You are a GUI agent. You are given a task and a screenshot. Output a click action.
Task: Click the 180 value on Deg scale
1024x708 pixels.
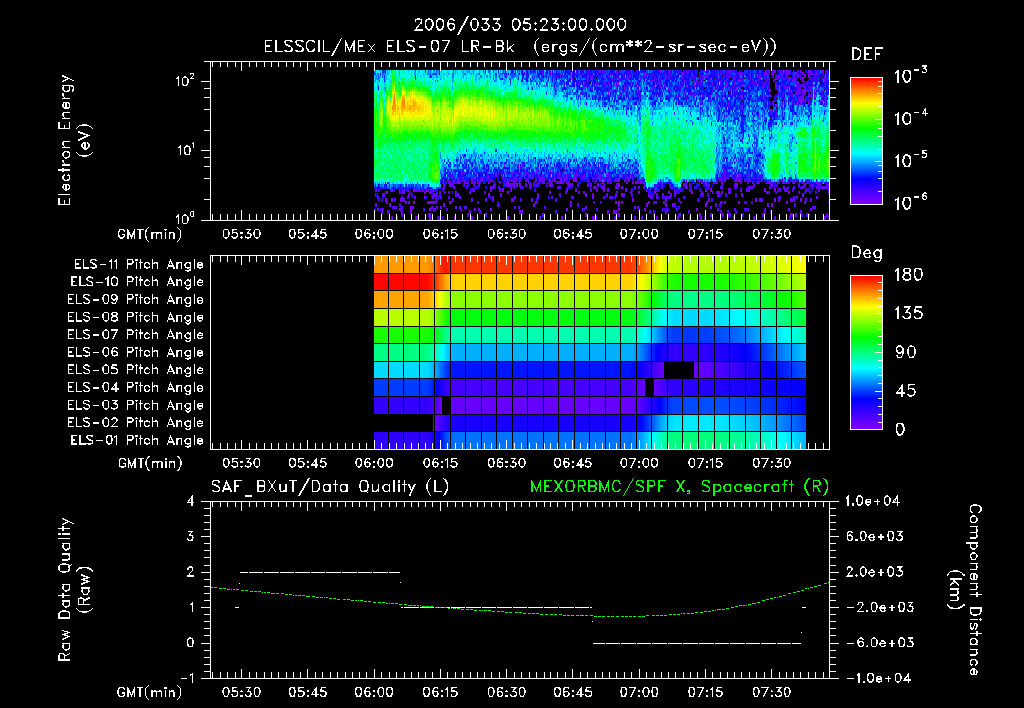click(x=908, y=275)
